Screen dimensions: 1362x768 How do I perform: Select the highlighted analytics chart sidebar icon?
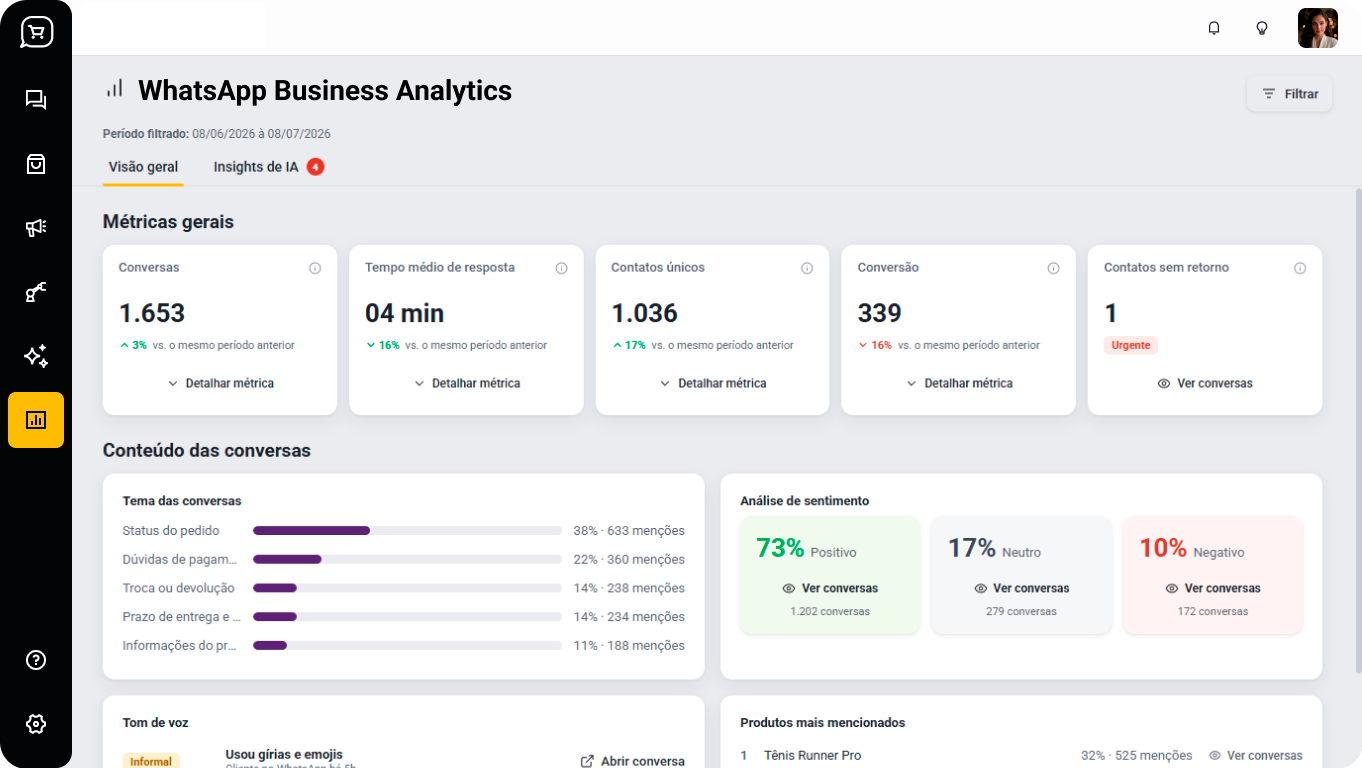point(36,420)
